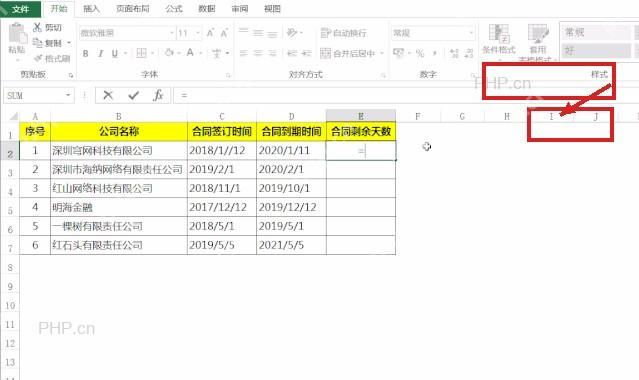Switch to the Data tab
The width and height of the screenshot is (639, 380).
(207, 9)
